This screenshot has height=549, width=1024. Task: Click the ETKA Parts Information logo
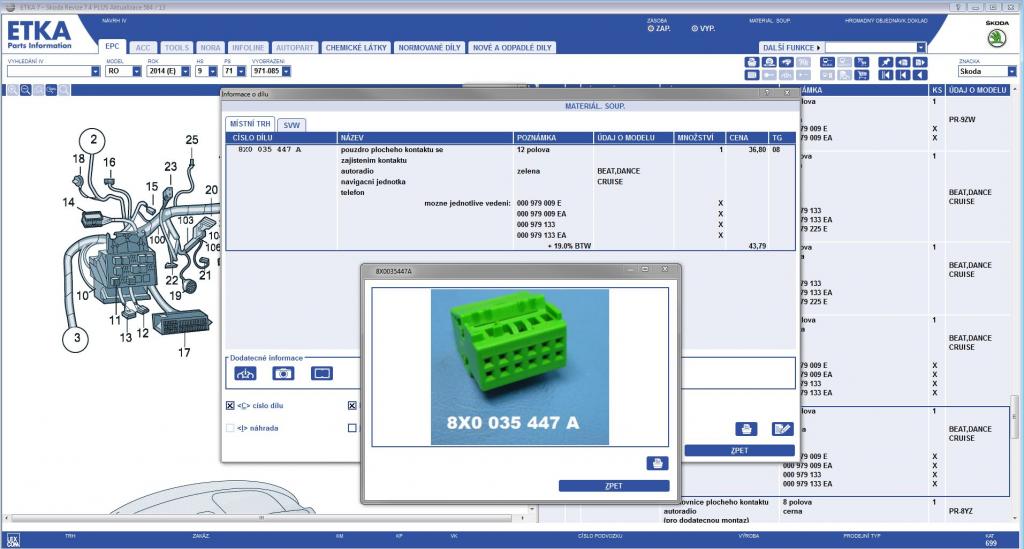(39, 35)
